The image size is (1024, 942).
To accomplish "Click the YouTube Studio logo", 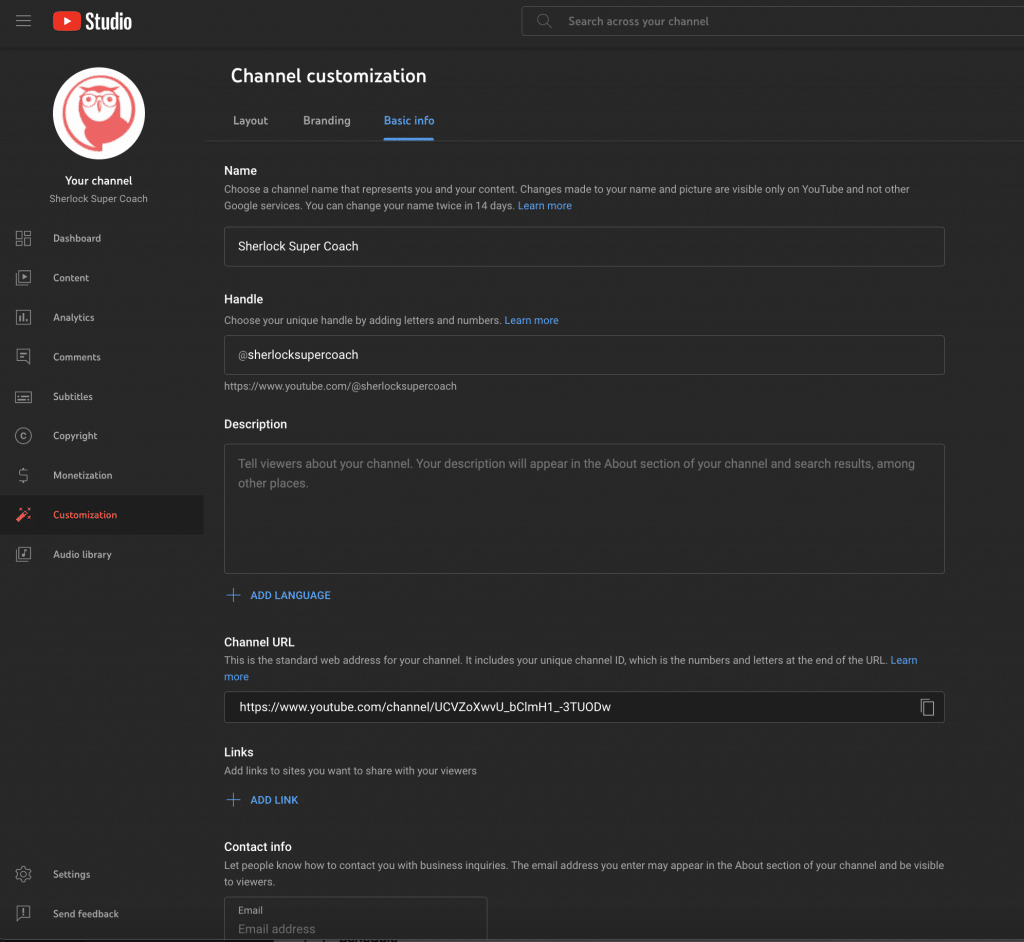I will (x=91, y=20).
